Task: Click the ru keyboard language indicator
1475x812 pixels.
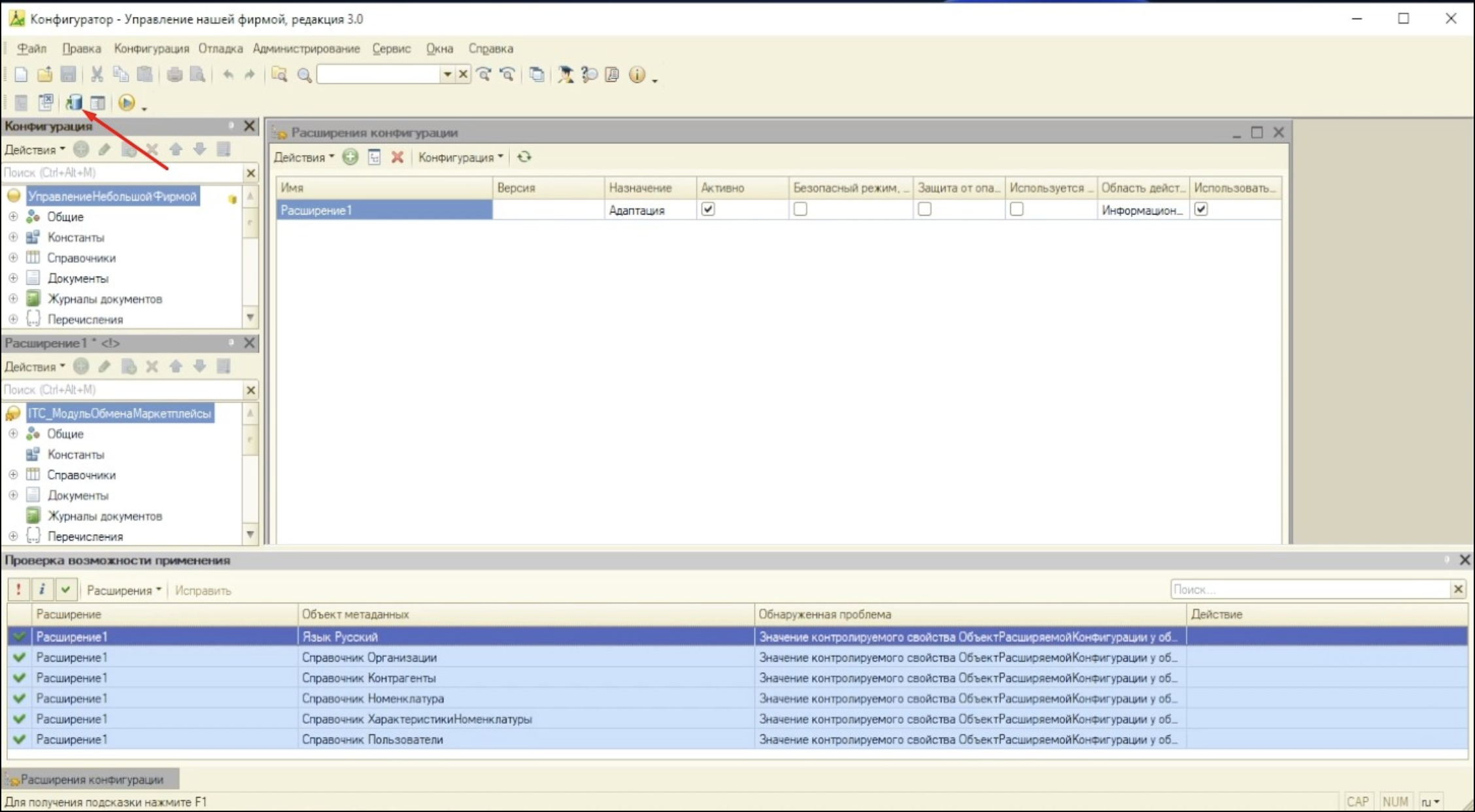Action: point(1431,802)
